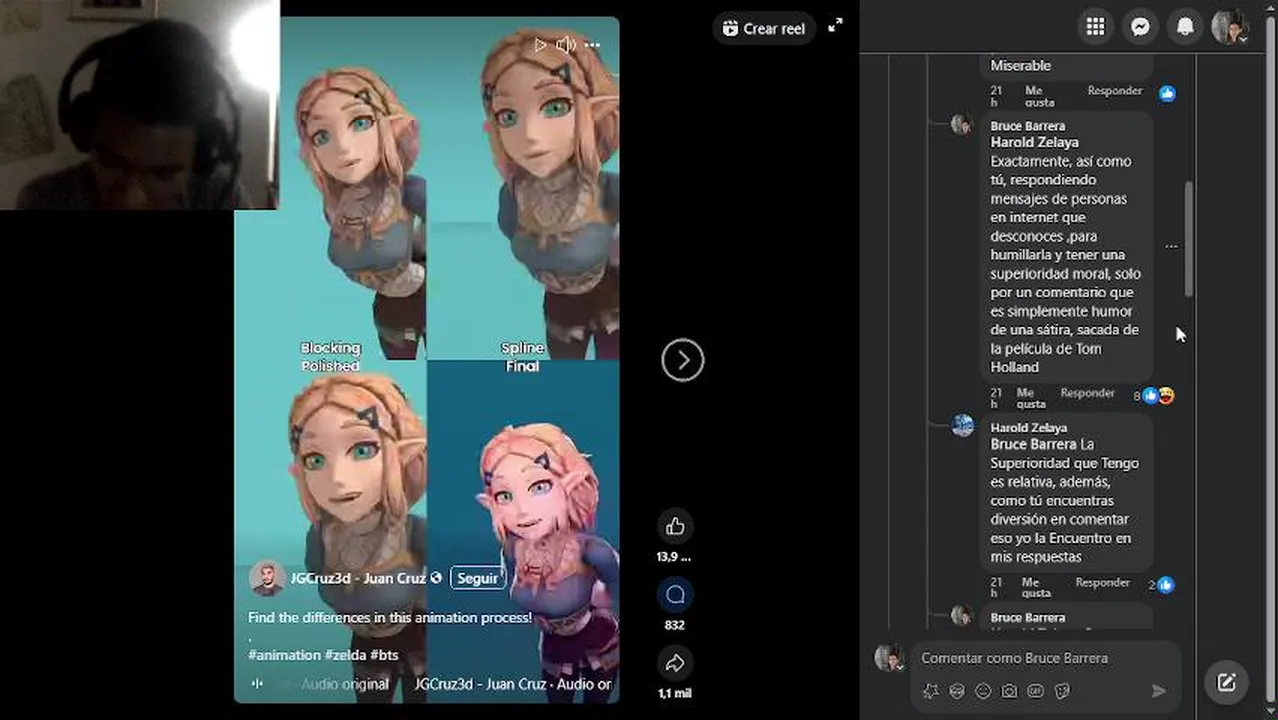Image resolution: width=1278 pixels, height=720 pixels.
Task: Play the reel video
Action: 540,45
